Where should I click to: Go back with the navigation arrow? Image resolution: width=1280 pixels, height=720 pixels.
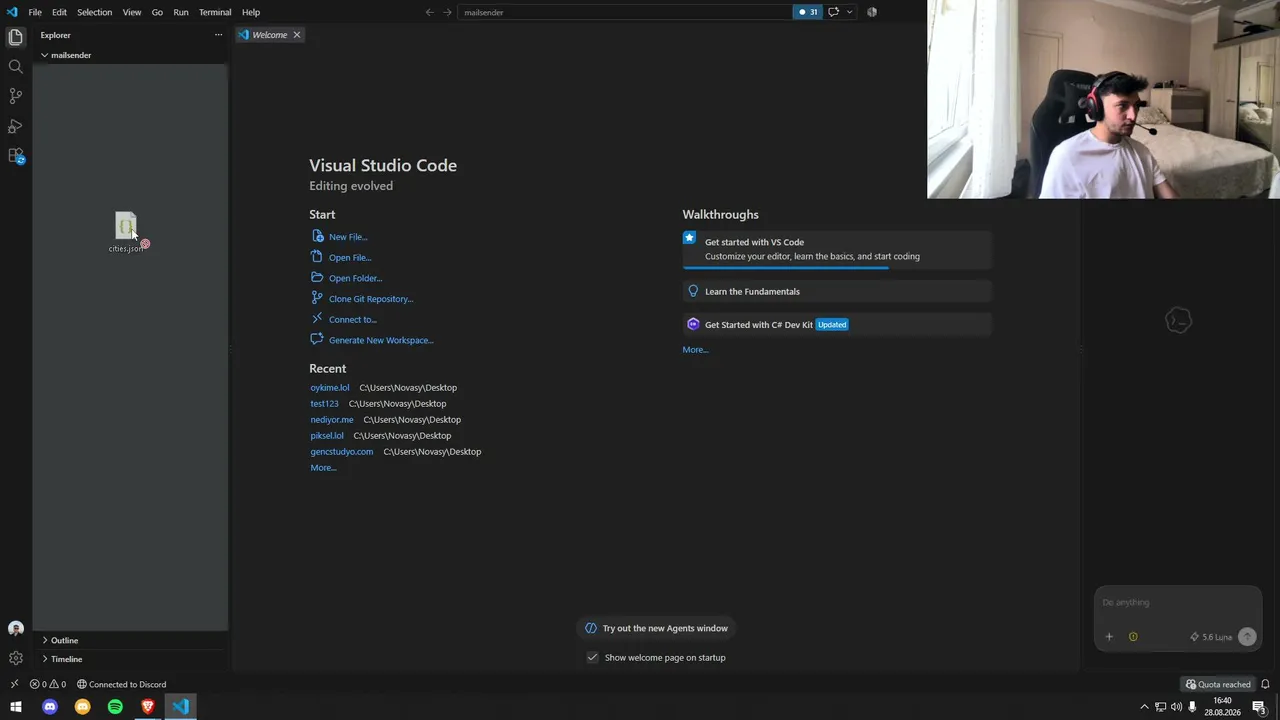pyautogui.click(x=430, y=12)
